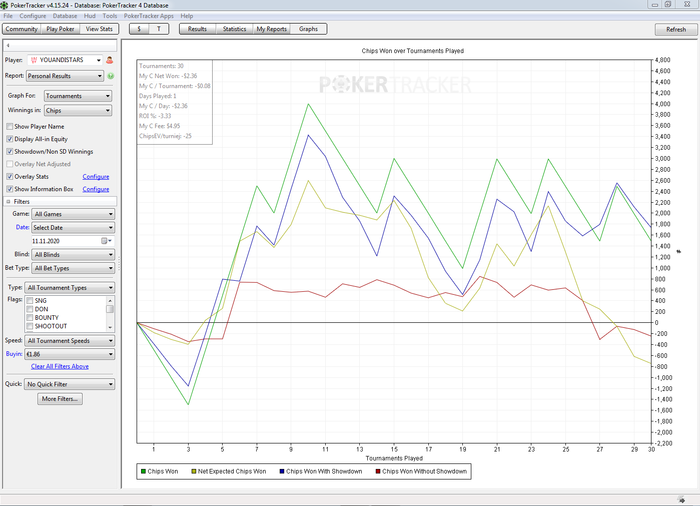The height and width of the screenshot is (506, 700).
Task: Click the More Filters button
Action: tap(61, 399)
